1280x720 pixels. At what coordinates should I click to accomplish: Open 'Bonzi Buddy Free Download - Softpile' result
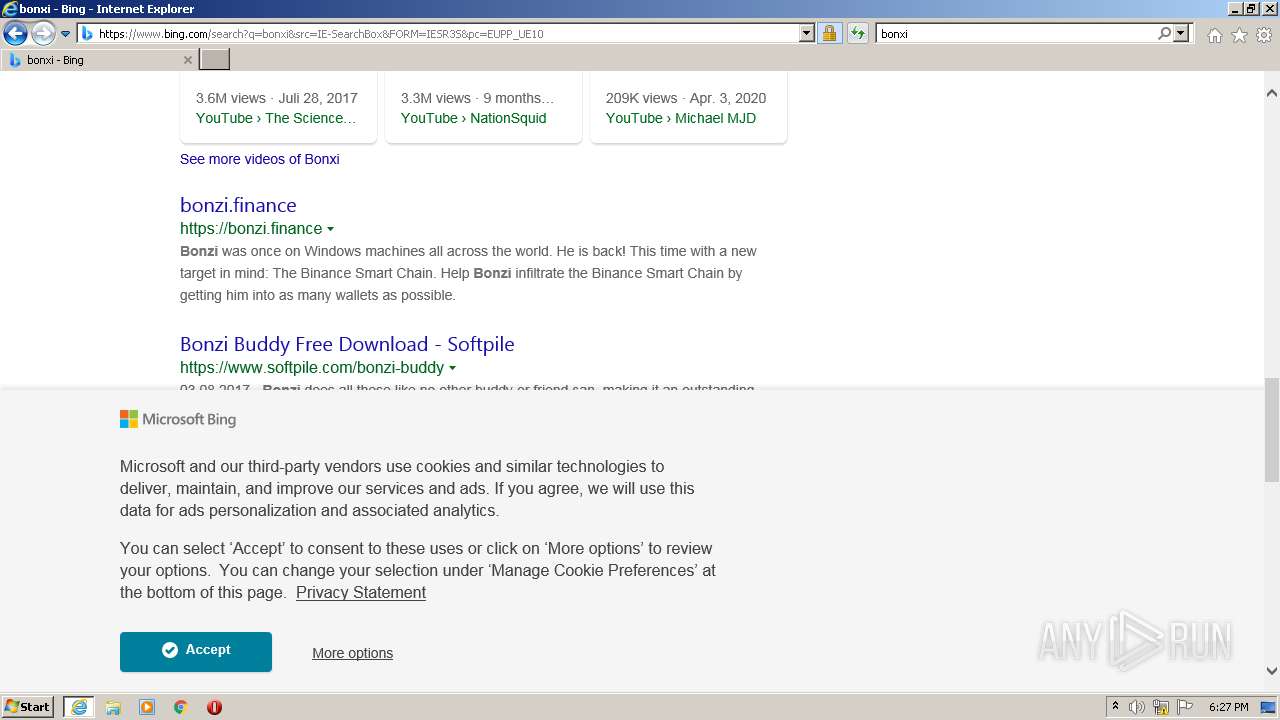coord(347,344)
